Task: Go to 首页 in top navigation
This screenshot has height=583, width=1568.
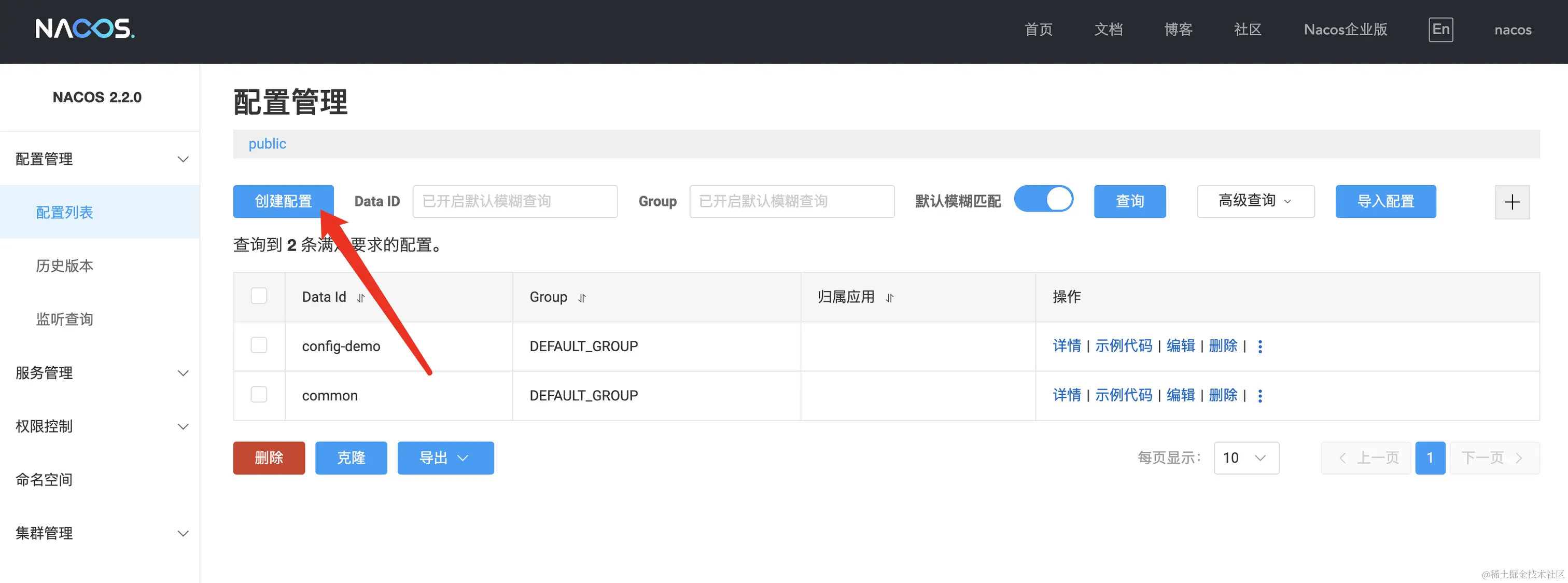Action: click(1039, 29)
